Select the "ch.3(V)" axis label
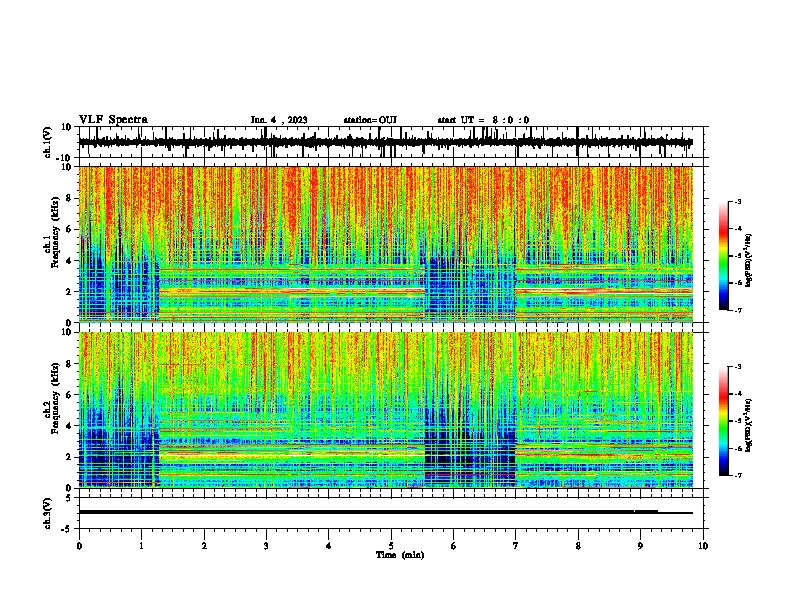 (x=48, y=513)
